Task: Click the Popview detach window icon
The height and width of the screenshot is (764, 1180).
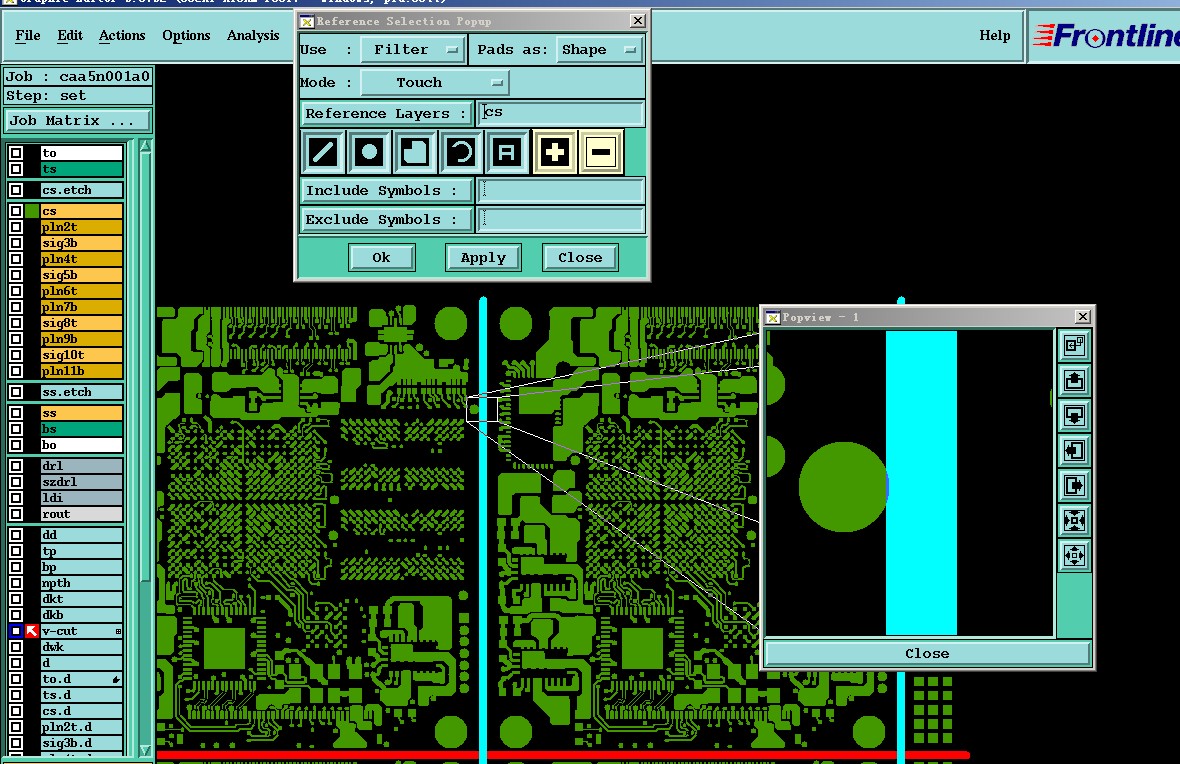Action: click(x=1074, y=345)
